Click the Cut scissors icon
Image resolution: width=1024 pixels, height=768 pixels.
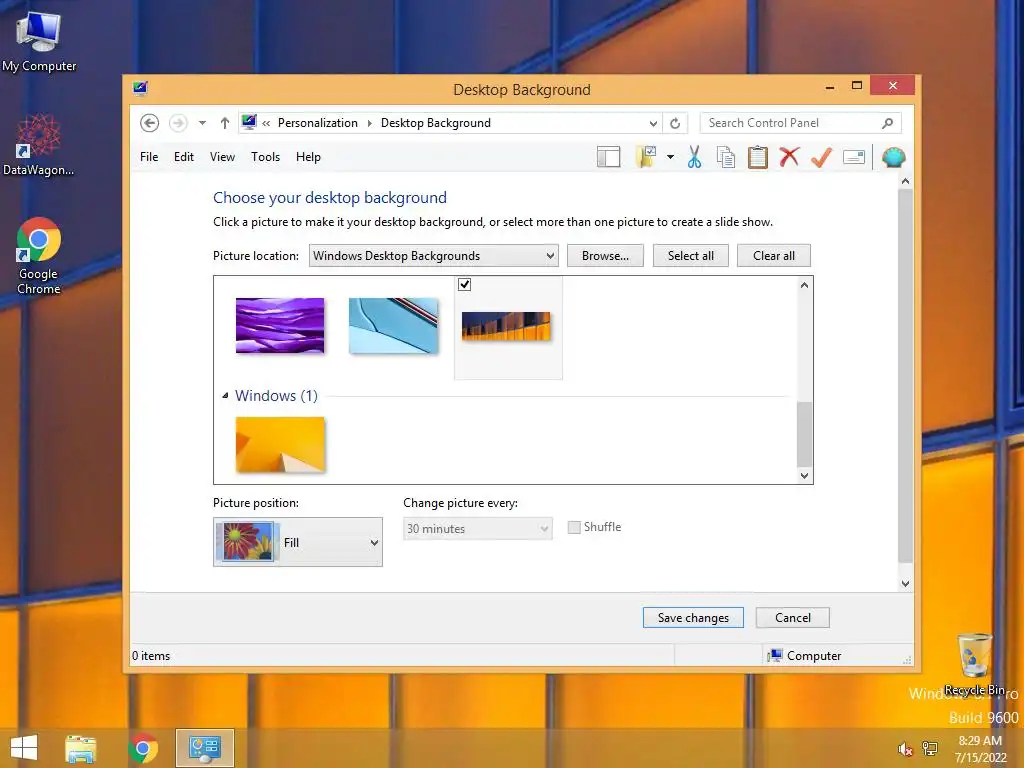(694, 157)
